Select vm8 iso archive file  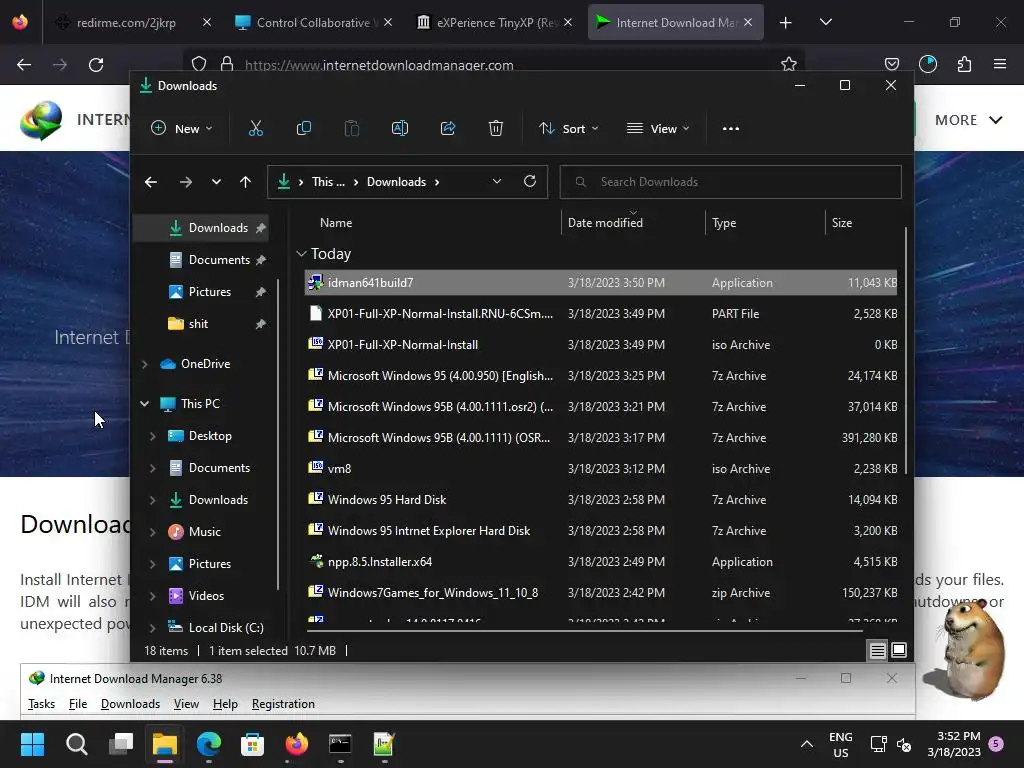point(600,469)
